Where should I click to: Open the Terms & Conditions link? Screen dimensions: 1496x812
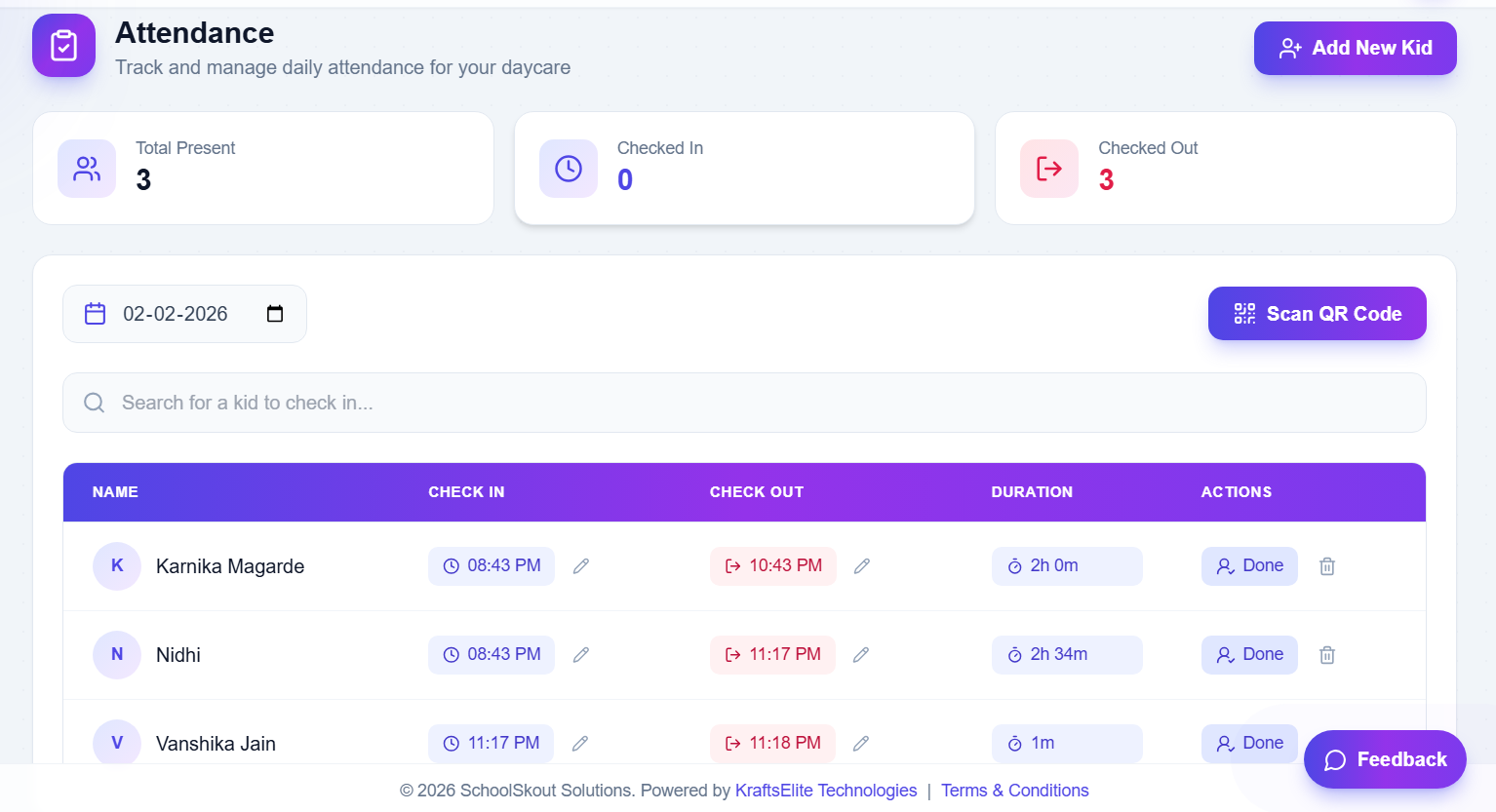[x=1014, y=790]
